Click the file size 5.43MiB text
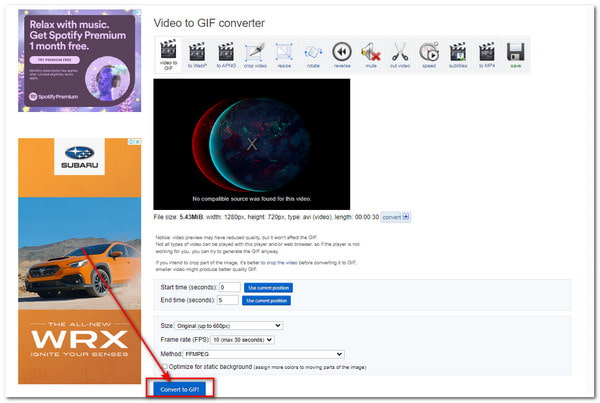Viewport: 600px width, 403px height. (x=191, y=217)
